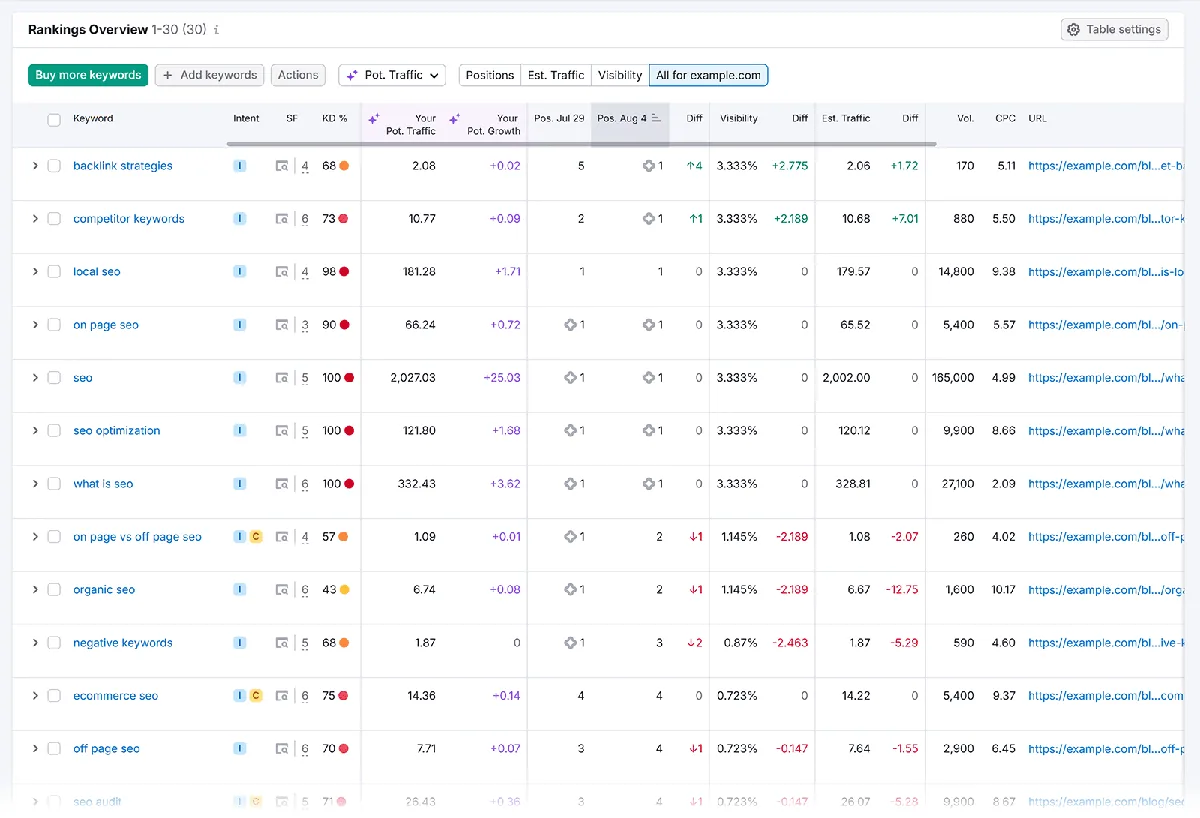The width and height of the screenshot is (1200, 818).
Task: Sort by the CPC column header
Action: point(1005,119)
